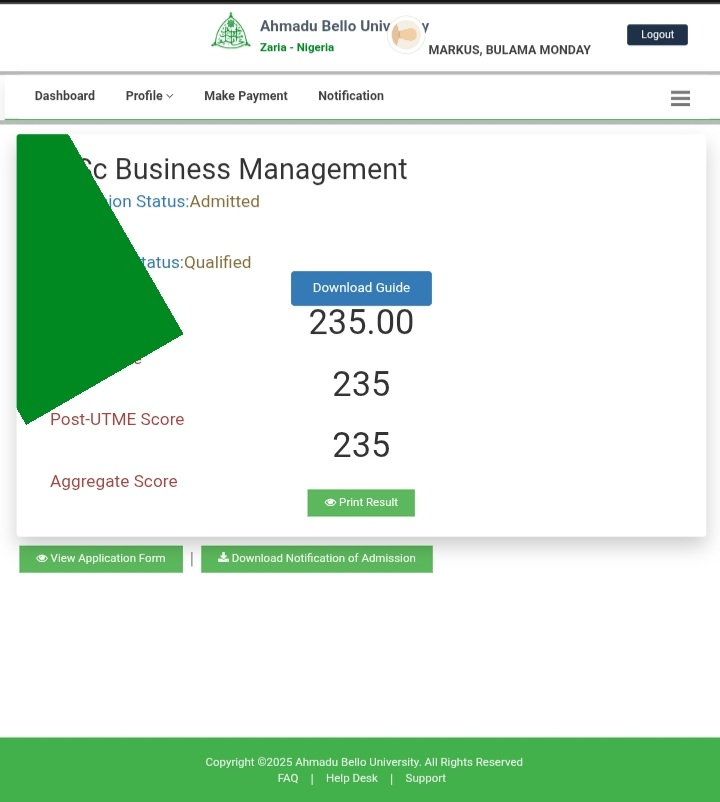Screen dimensions: 720x802
Task: Click the Post-UTME Score label
Action: point(117,420)
